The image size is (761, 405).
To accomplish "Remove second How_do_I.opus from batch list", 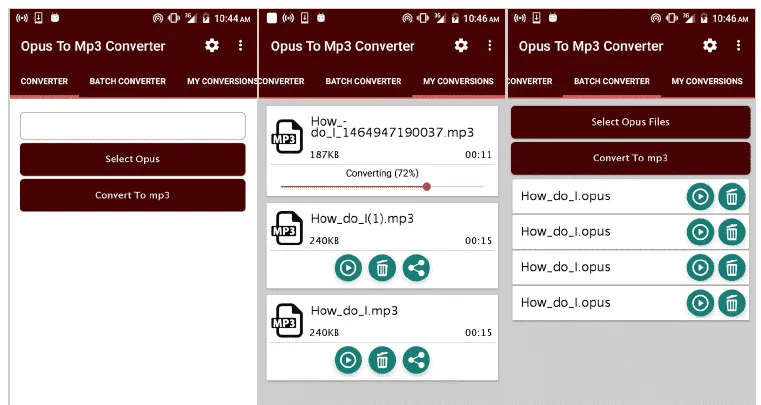I will pyautogui.click(x=731, y=232).
